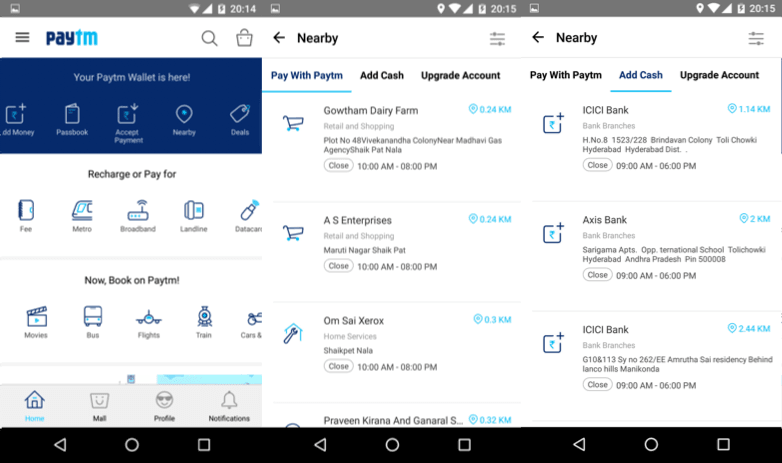Tap Android home button under middle screen
The width and height of the screenshot is (782, 463).
tap(392, 445)
